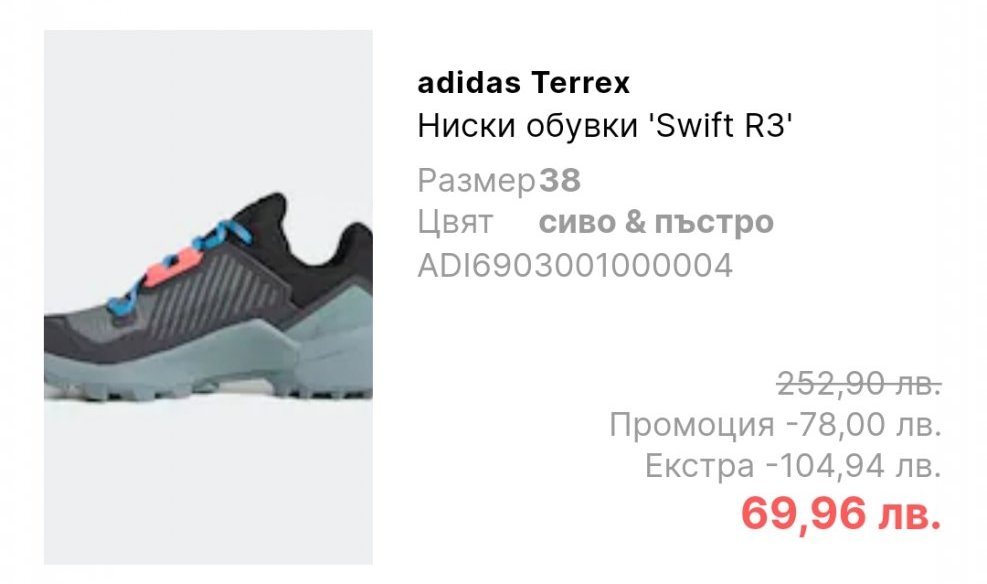Click the article code ADI6903001000004

[x=575, y=266]
